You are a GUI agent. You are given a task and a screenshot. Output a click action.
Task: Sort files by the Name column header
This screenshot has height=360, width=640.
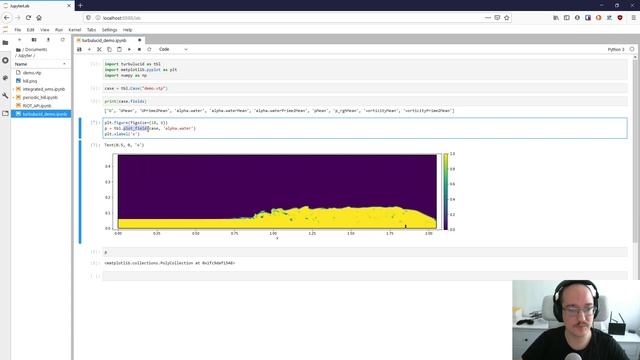pyautogui.click(x=40, y=64)
